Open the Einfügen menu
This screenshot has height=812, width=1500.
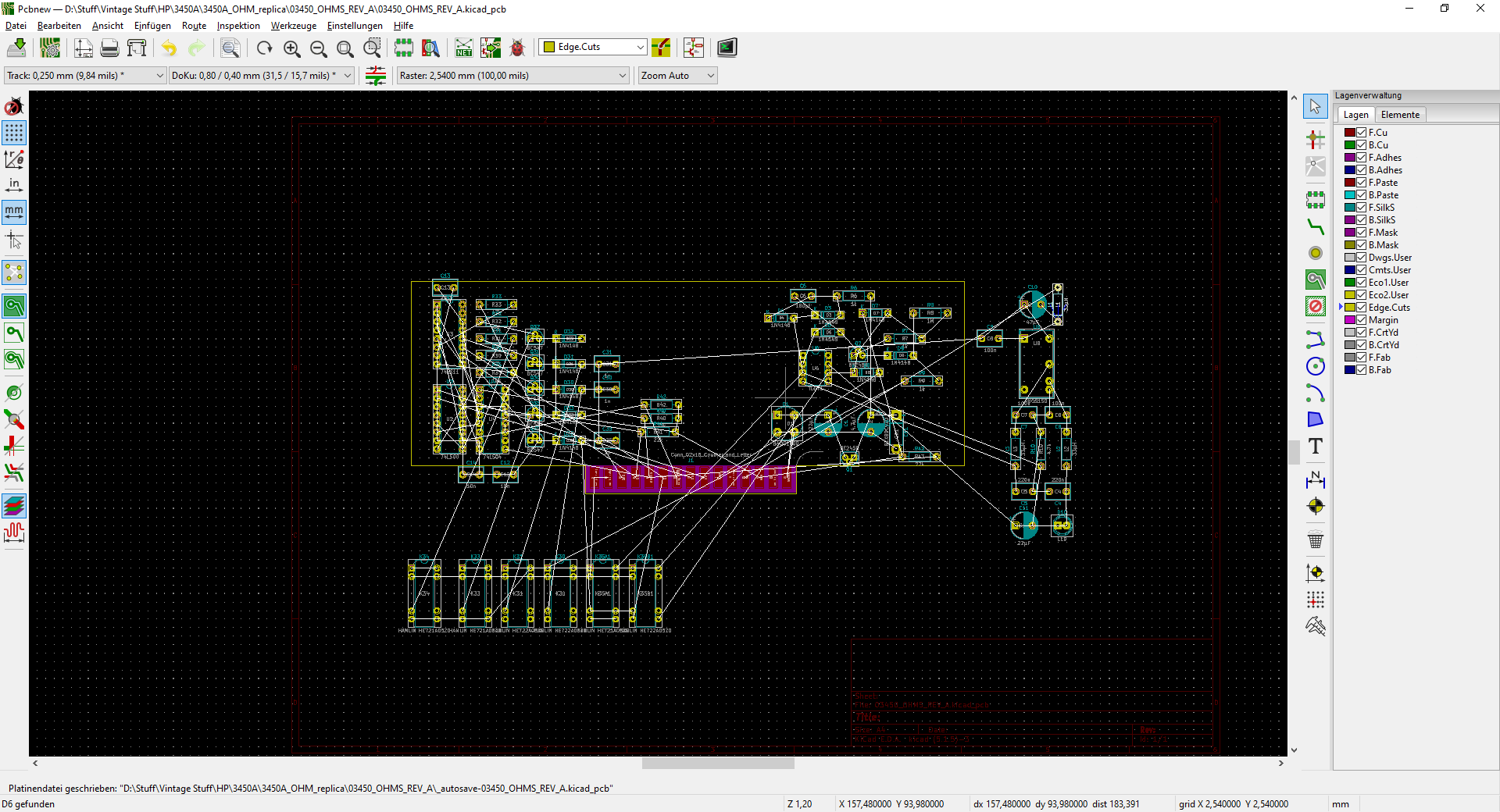[x=152, y=26]
